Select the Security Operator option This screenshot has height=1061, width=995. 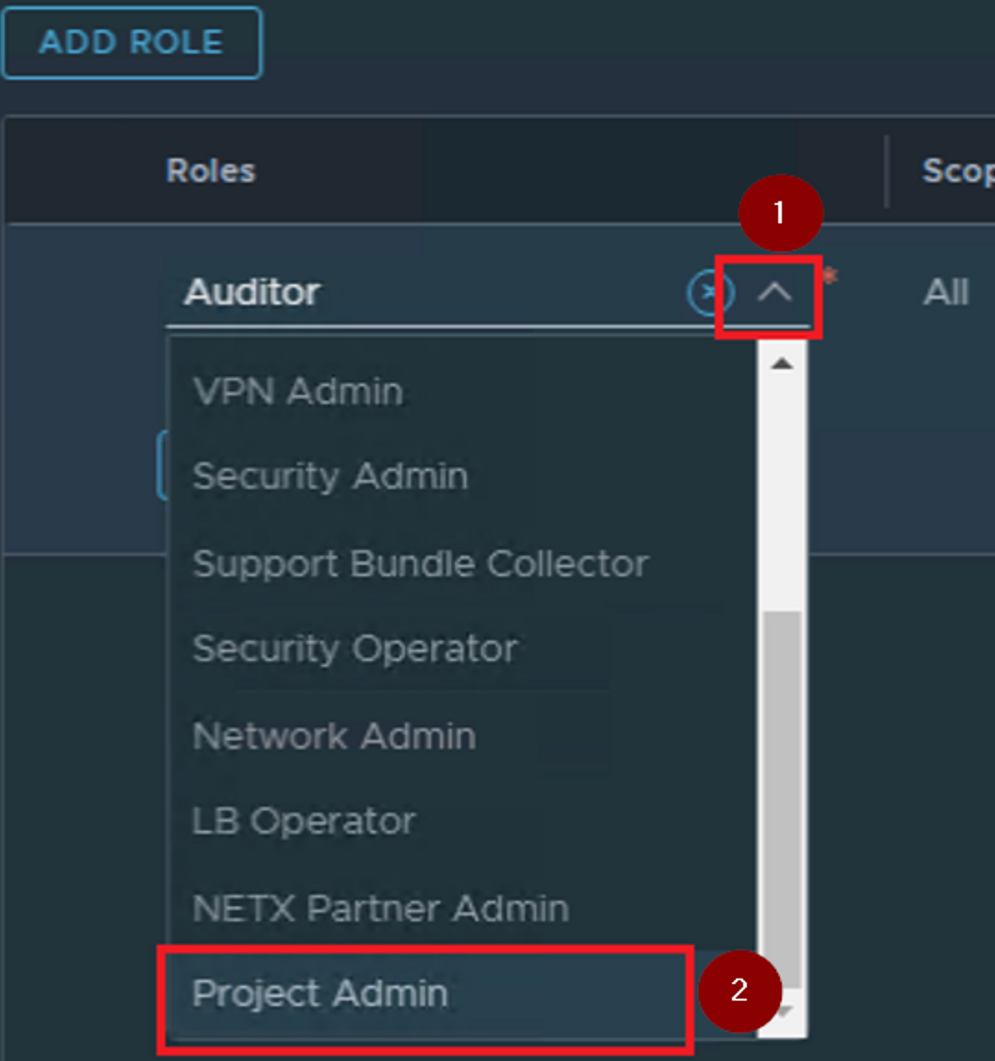tap(355, 649)
